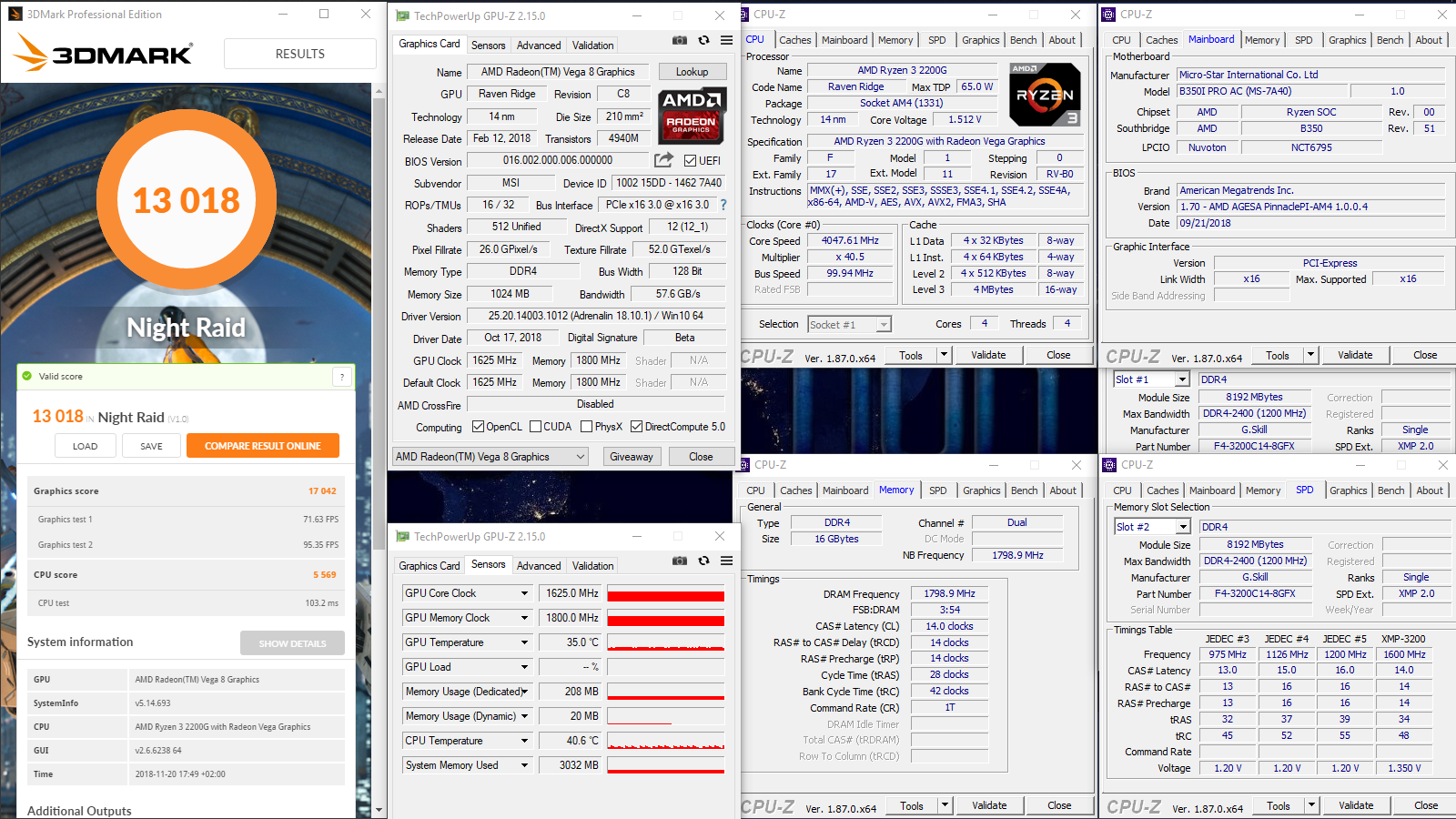Screen dimensions: 1456x819
Task: Click the title icon of the GPU-Z Sensors window
Action: coord(402,536)
